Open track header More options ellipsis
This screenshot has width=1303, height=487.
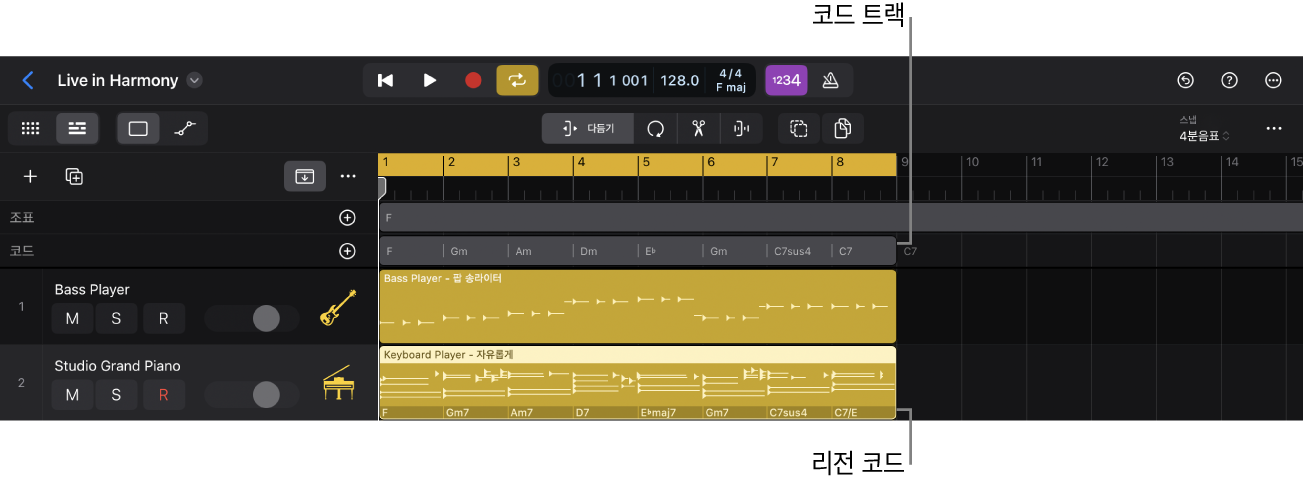click(348, 176)
